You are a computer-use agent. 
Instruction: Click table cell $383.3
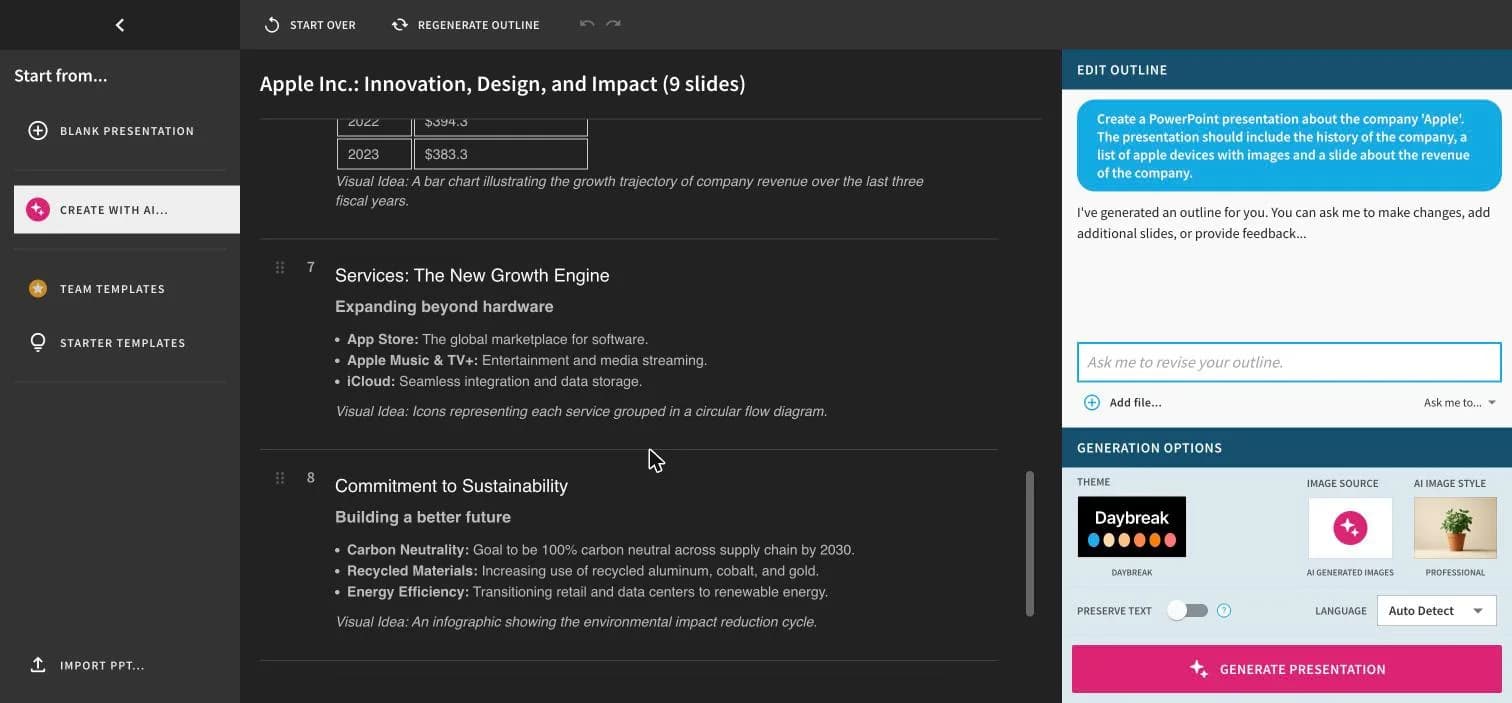[x=501, y=154]
